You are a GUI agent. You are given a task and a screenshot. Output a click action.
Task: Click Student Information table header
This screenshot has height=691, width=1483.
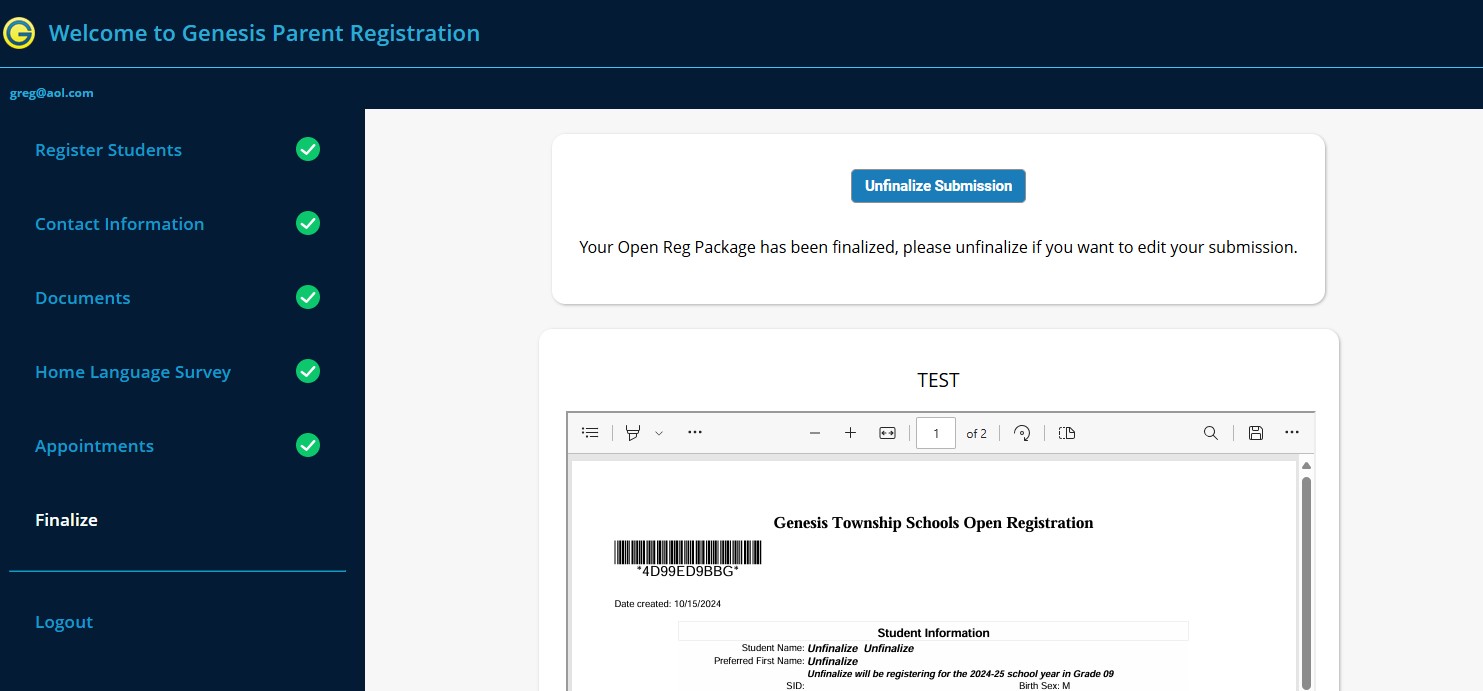[933, 633]
